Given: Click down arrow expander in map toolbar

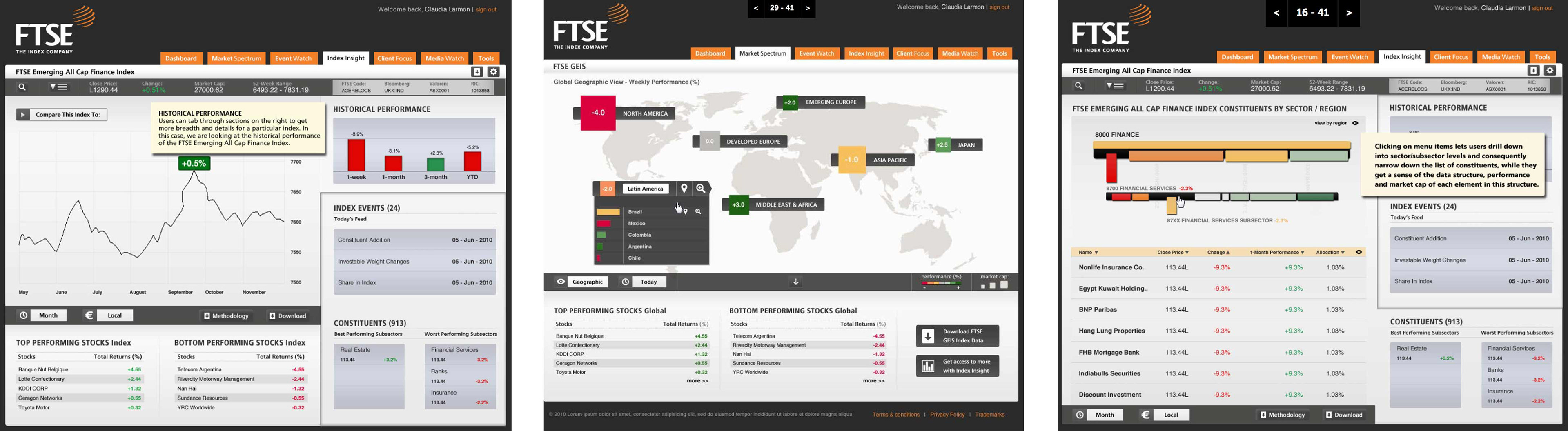Looking at the screenshot, I should click(795, 282).
